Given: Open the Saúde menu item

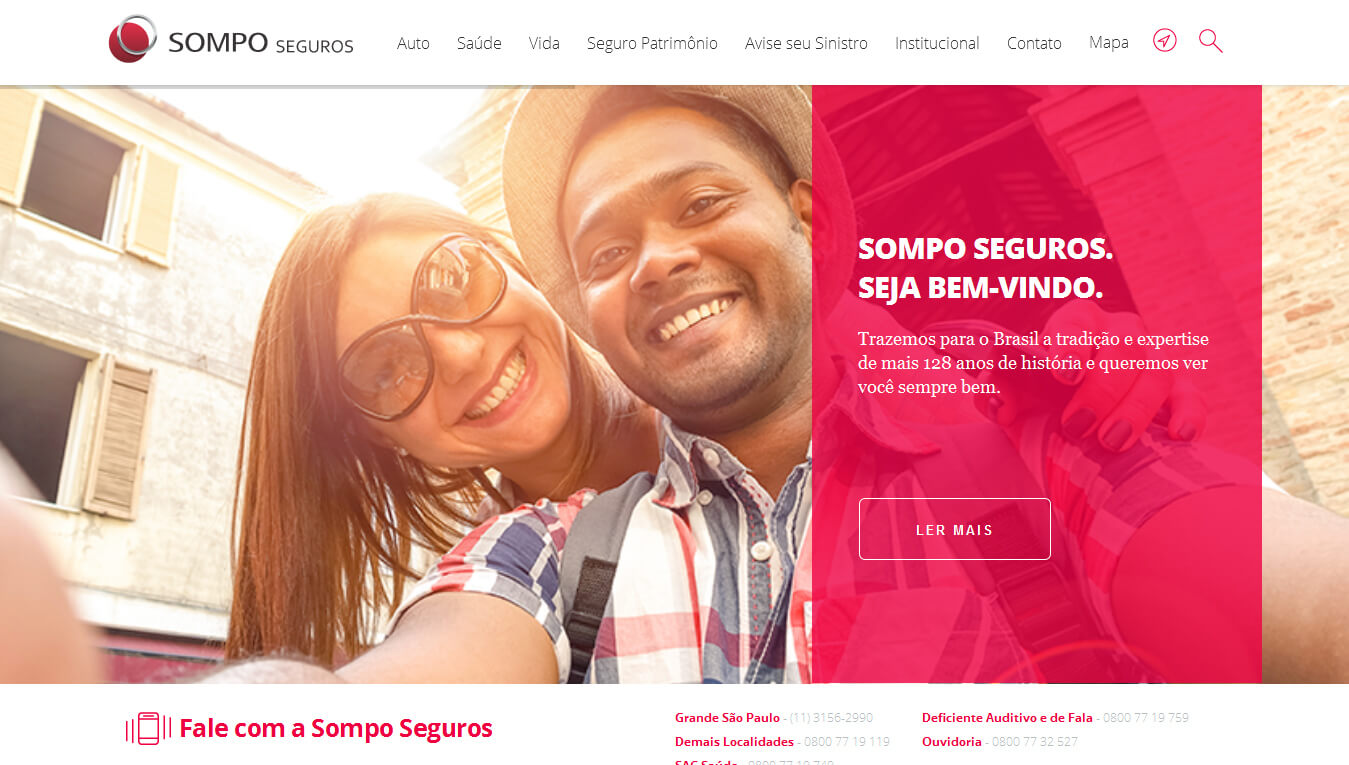Looking at the screenshot, I should (479, 43).
